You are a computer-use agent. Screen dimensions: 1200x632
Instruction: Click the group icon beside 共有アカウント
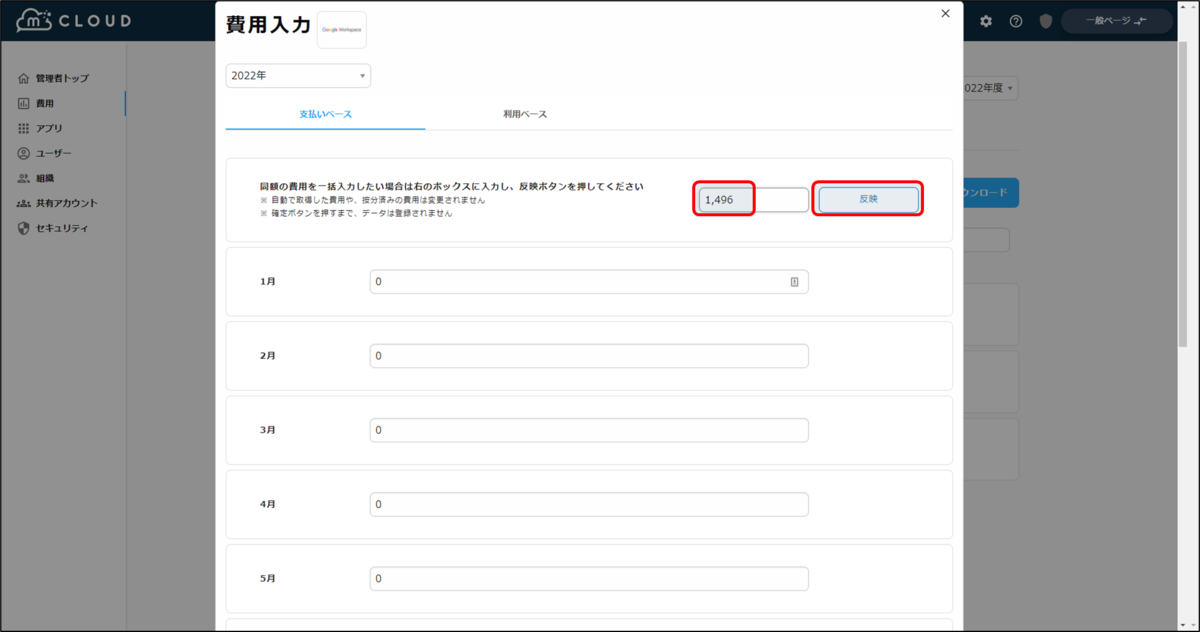[24, 203]
